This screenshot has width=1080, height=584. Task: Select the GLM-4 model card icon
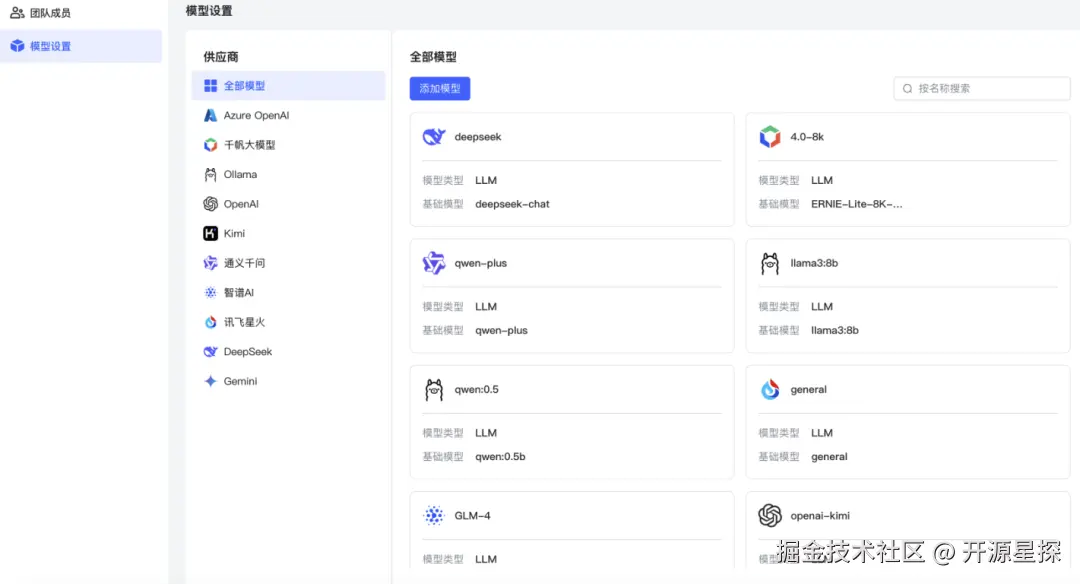pos(433,515)
